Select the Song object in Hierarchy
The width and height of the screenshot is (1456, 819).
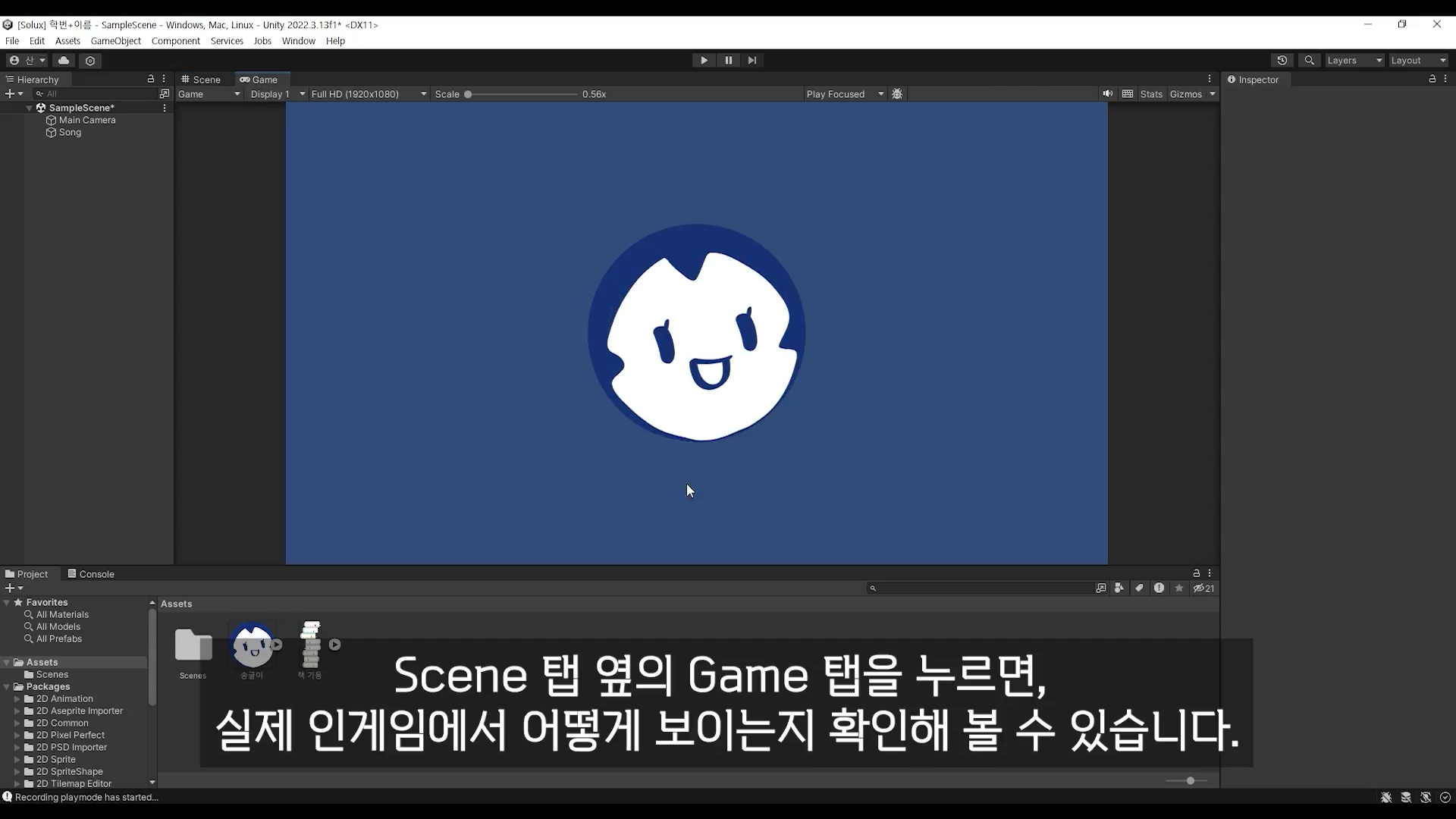click(70, 133)
